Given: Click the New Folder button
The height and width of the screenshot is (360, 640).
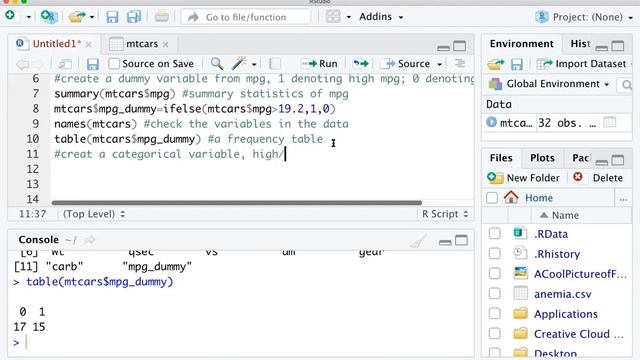Looking at the screenshot, I should [x=524, y=178].
